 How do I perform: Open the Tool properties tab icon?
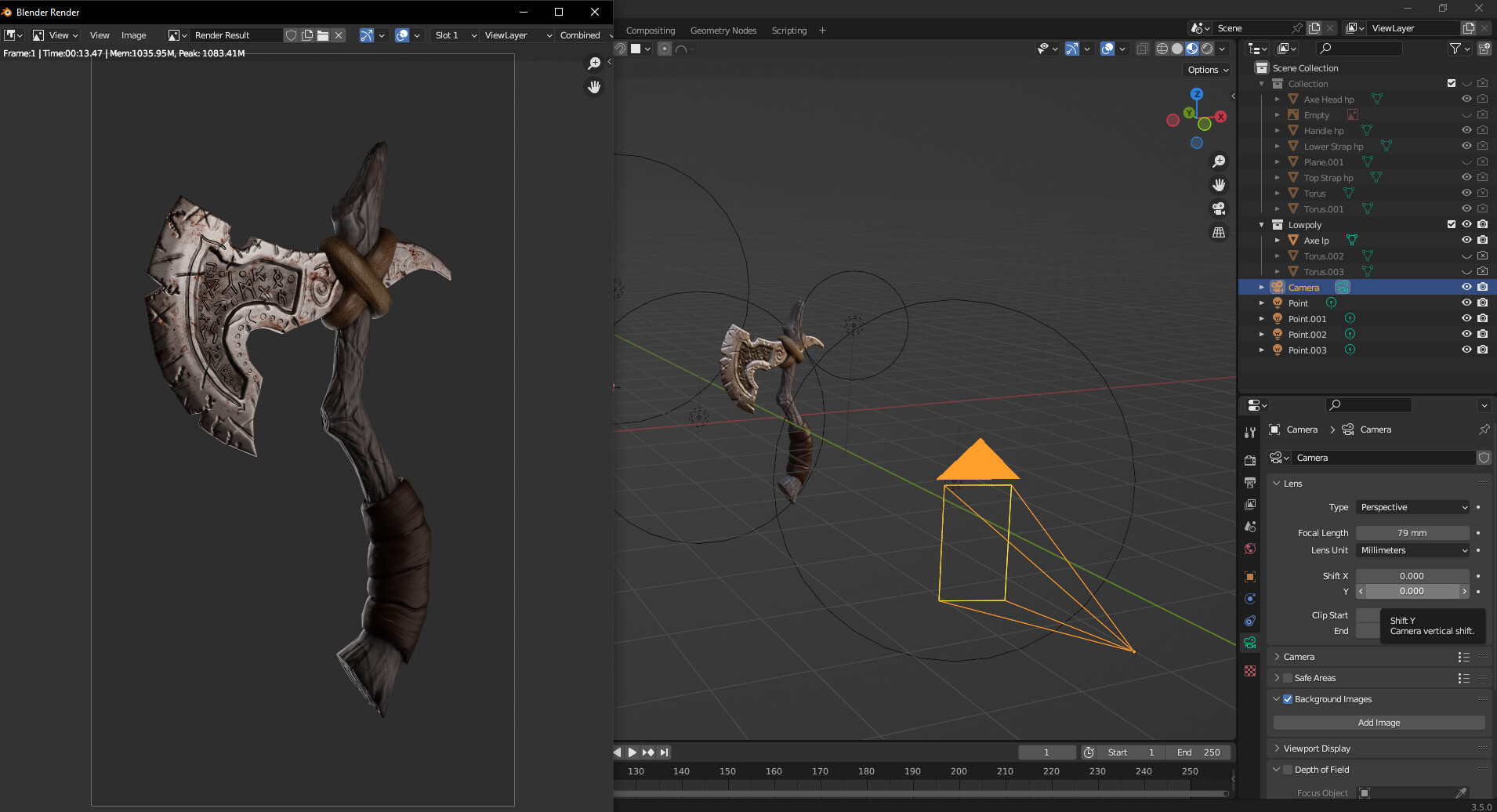[1250, 433]
